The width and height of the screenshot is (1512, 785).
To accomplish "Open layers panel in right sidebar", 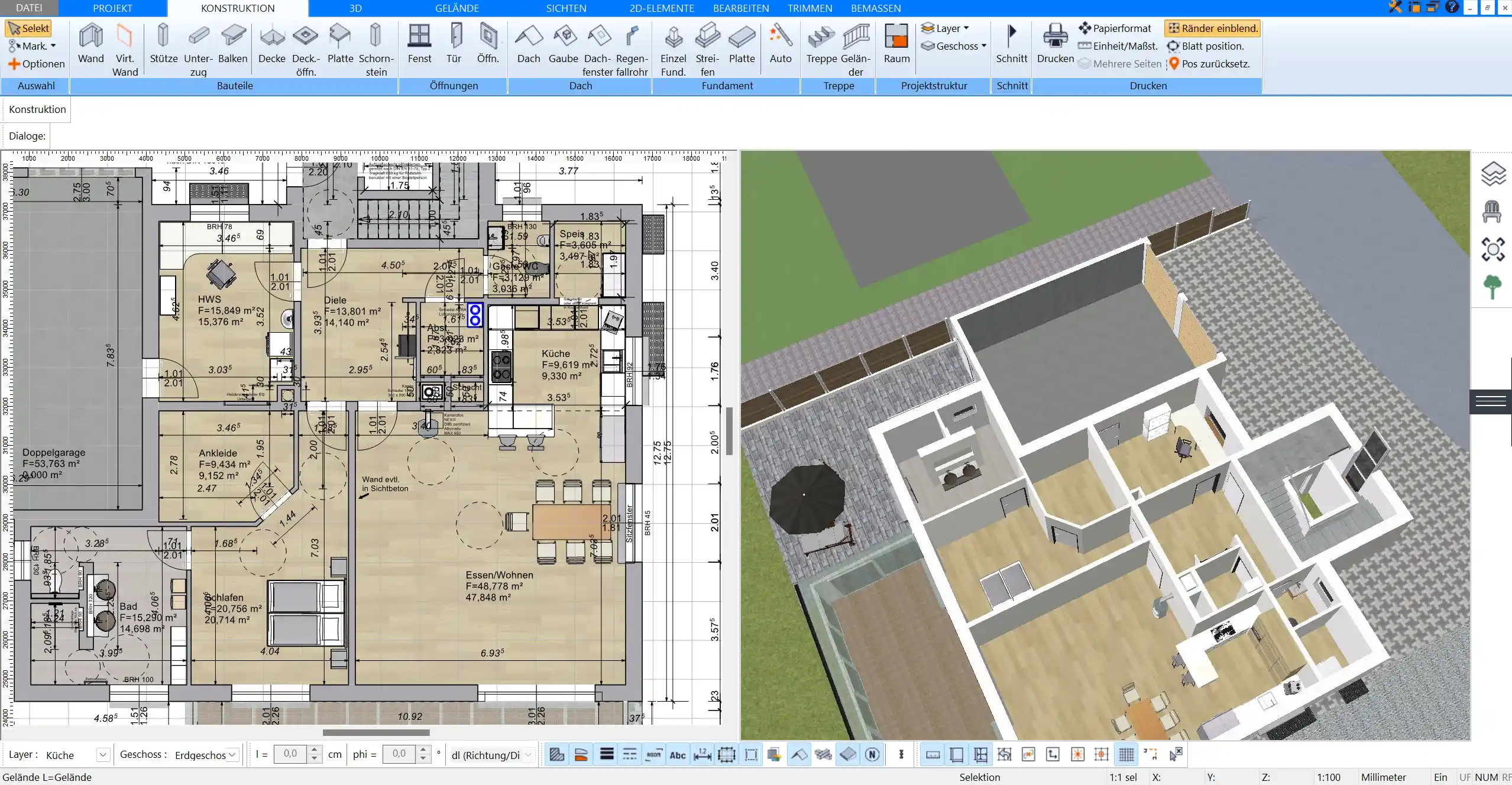I will 1493,174.
